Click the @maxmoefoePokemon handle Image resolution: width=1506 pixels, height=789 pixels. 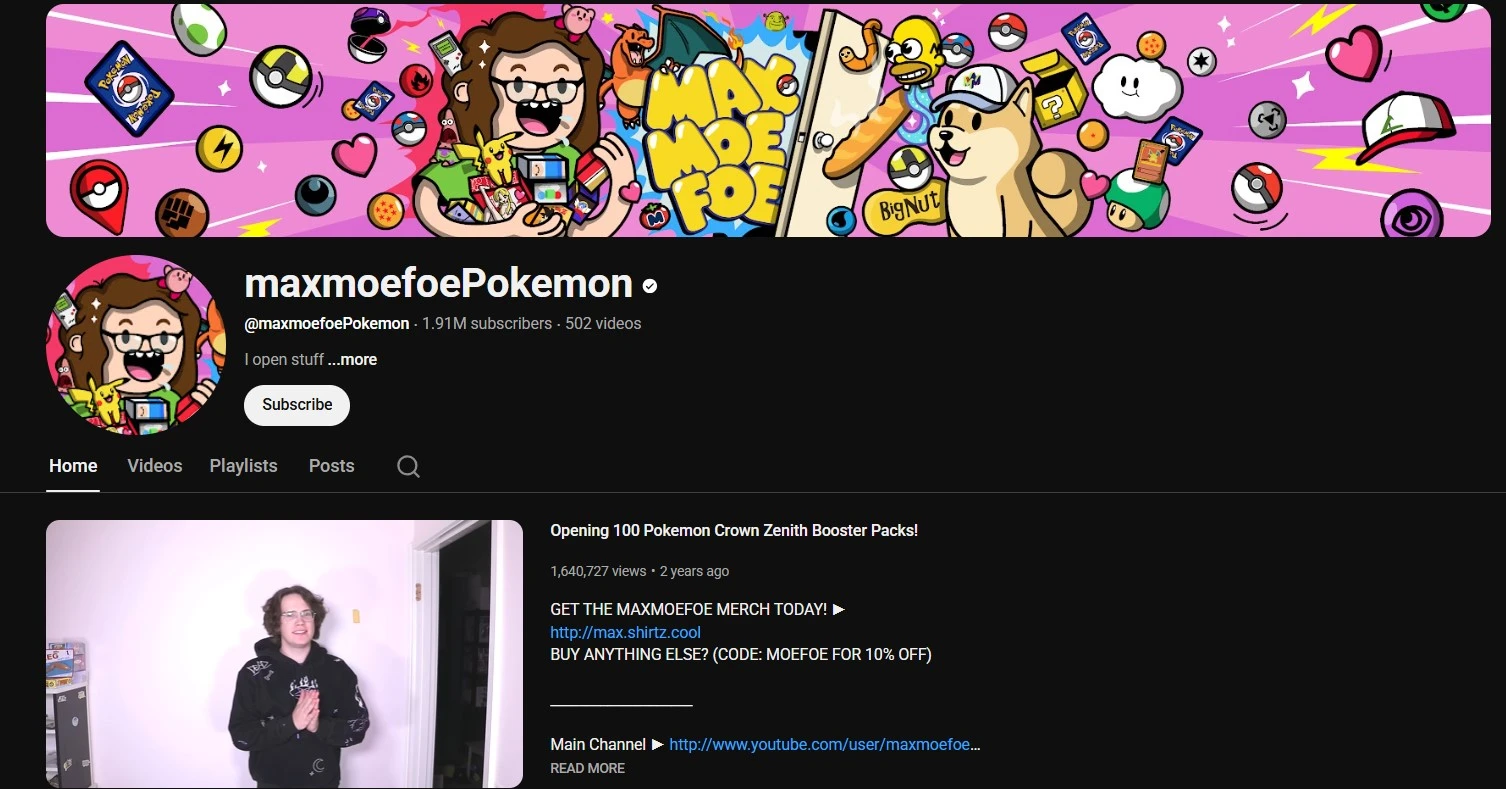tap(326, 323)
